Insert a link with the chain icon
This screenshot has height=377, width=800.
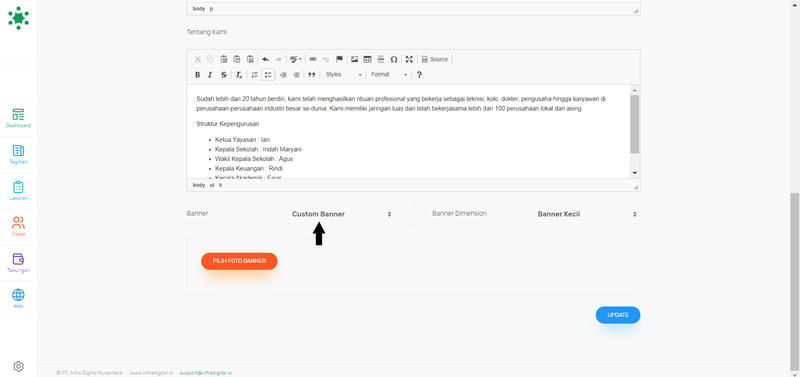pos(313,59)
